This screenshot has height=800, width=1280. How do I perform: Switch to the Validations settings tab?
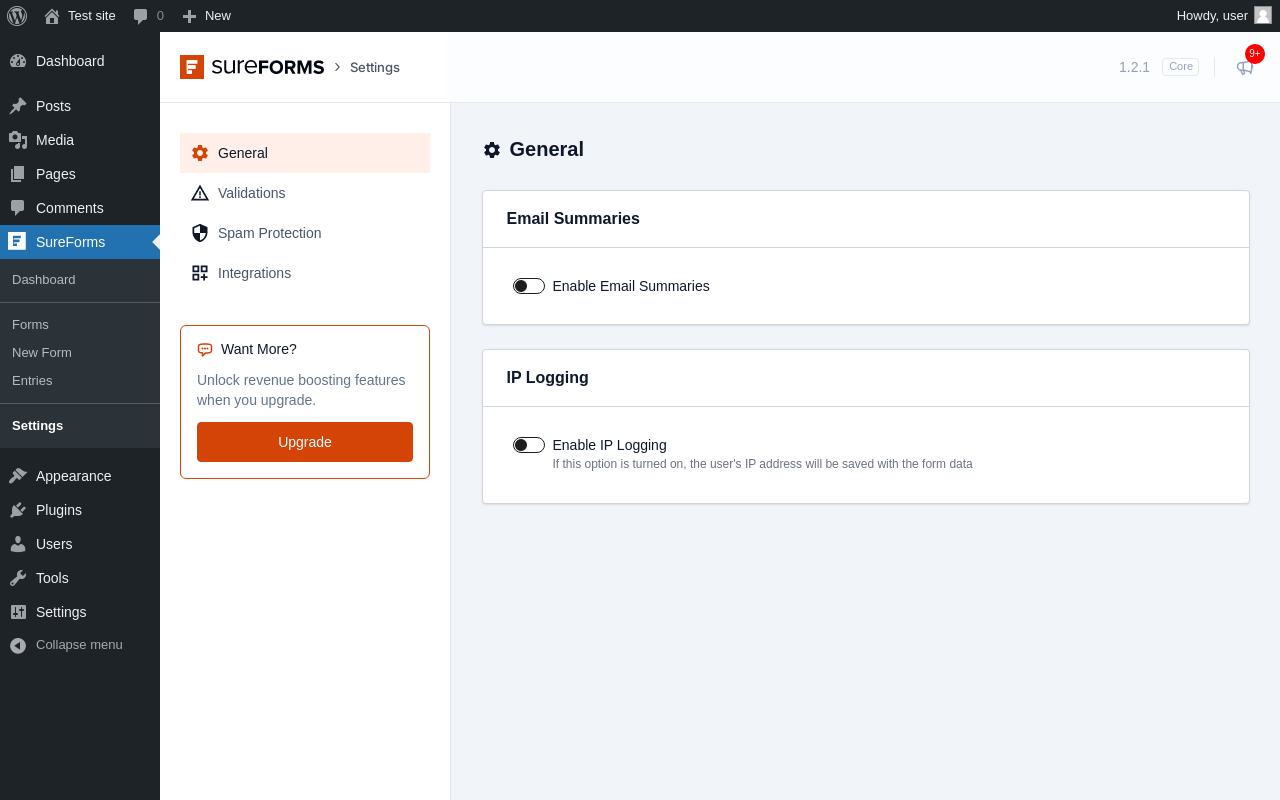click(x=251, y=193)
